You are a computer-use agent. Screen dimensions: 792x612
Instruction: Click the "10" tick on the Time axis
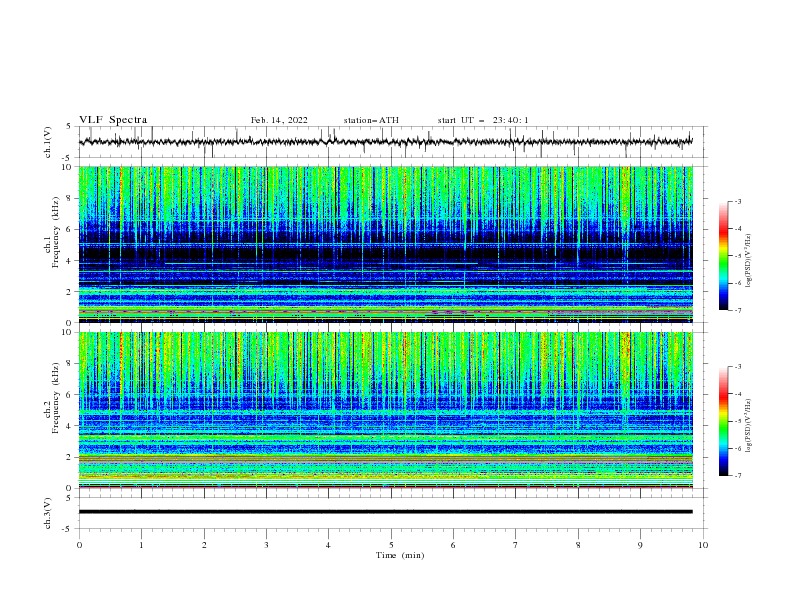coord(703,545)
